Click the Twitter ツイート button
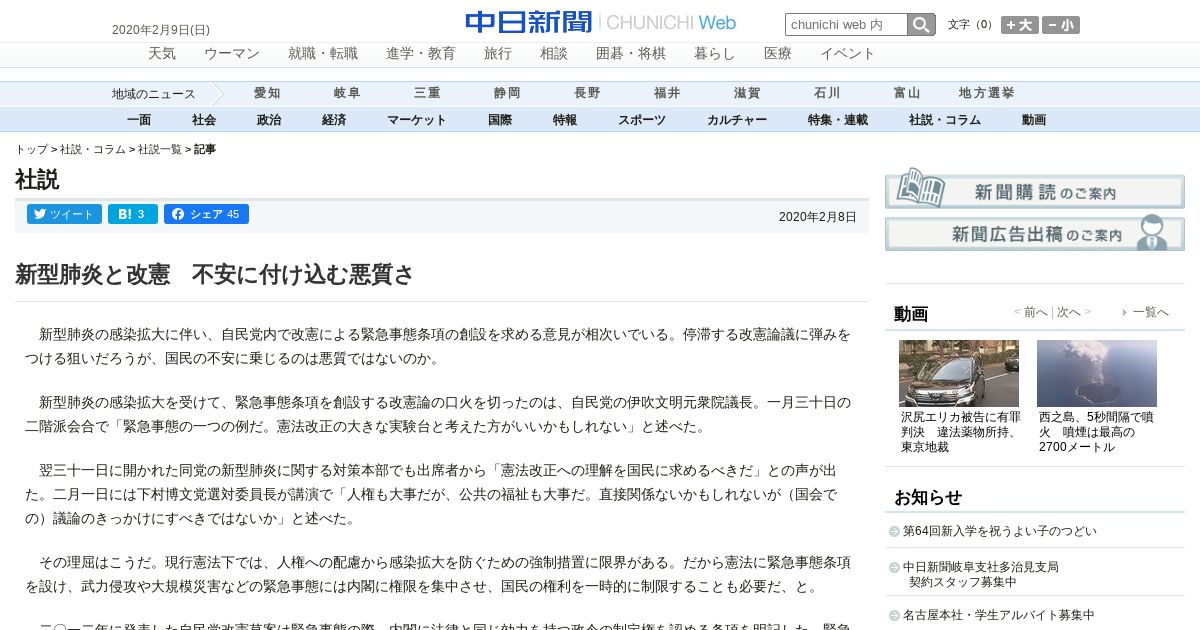Viewport: 1200px width, 630px height. 64,214
